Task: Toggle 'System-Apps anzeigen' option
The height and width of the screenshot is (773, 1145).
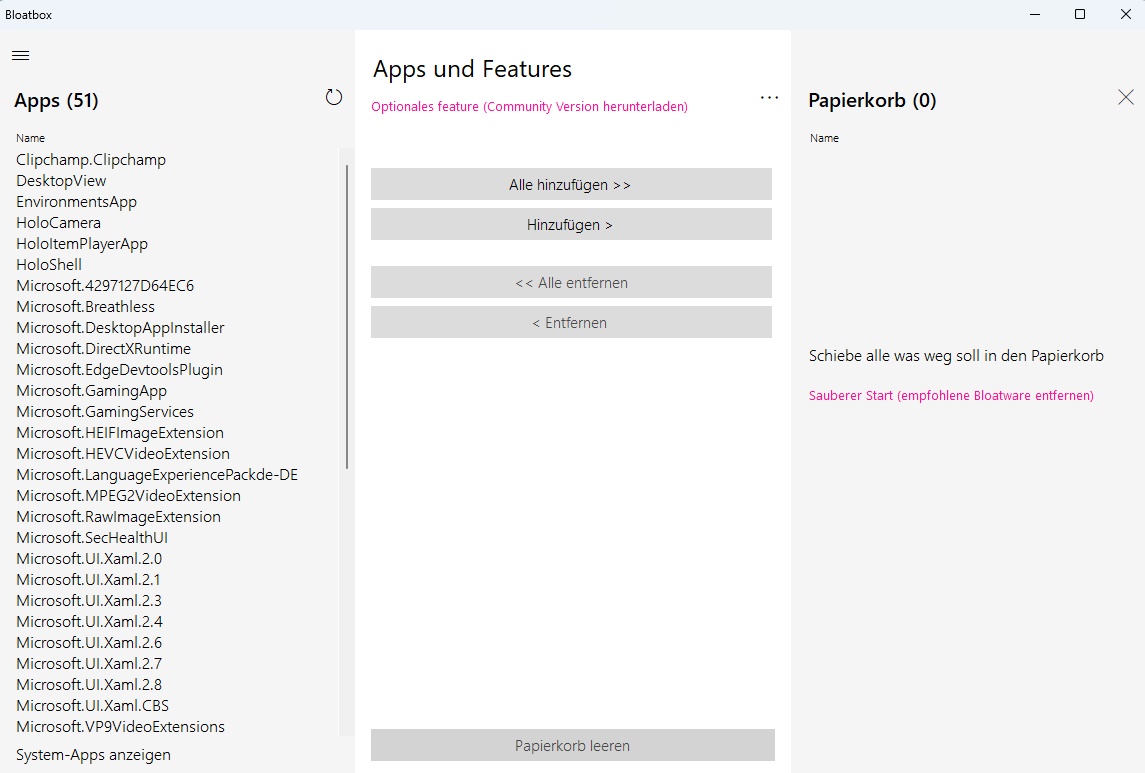Action: tap(93, 755)
